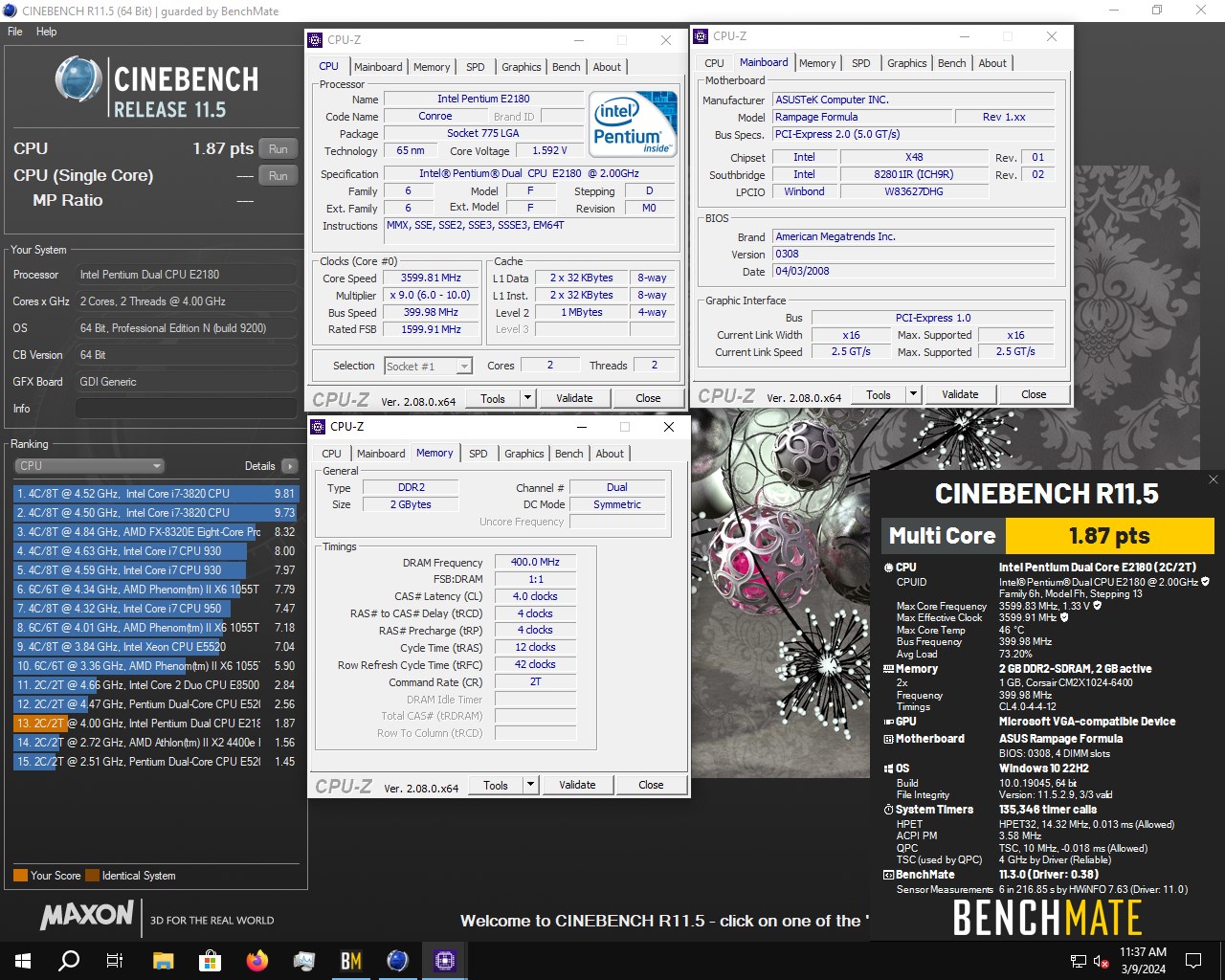Click BIOS version 0308 field
The image size is (1225, 980).
pos(913,254)
